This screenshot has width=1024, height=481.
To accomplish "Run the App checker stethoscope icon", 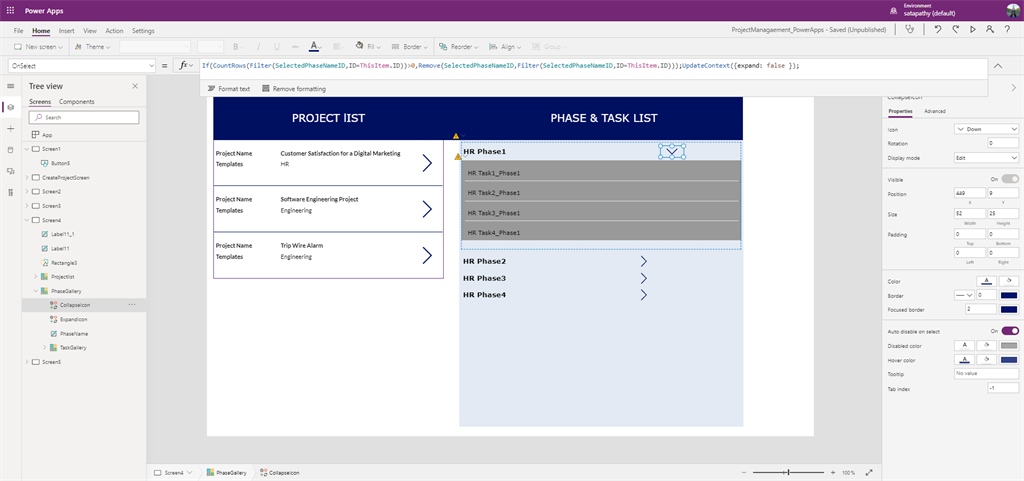I will pos(909,30).
